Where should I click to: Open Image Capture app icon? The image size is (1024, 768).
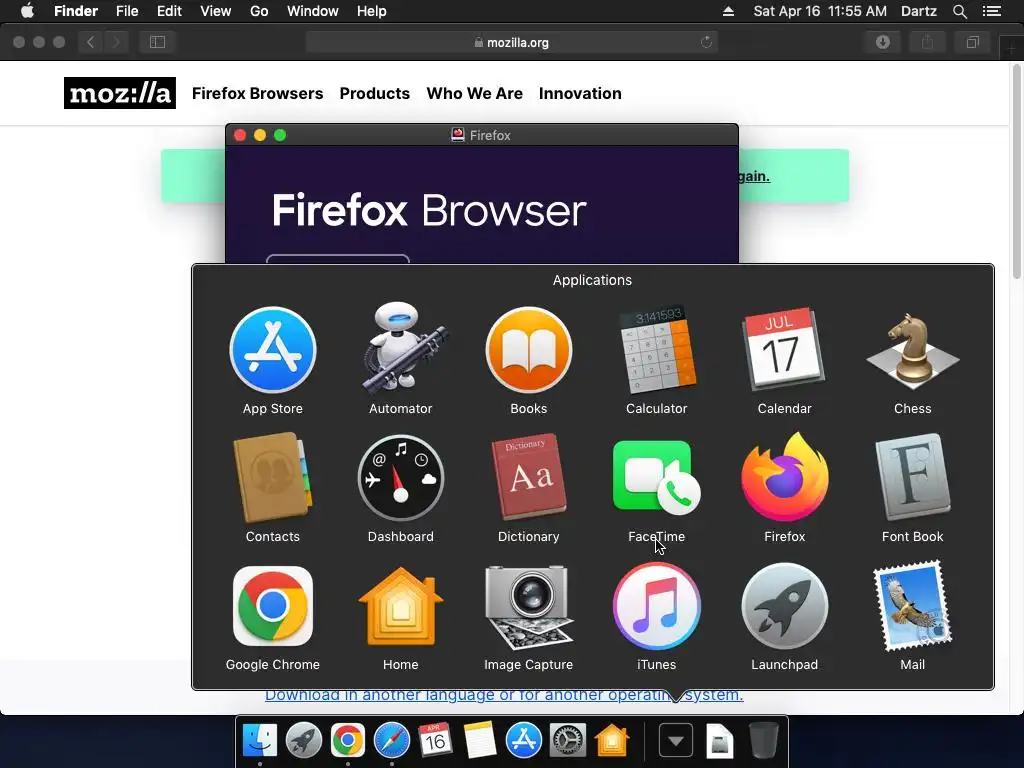(529, 607)
